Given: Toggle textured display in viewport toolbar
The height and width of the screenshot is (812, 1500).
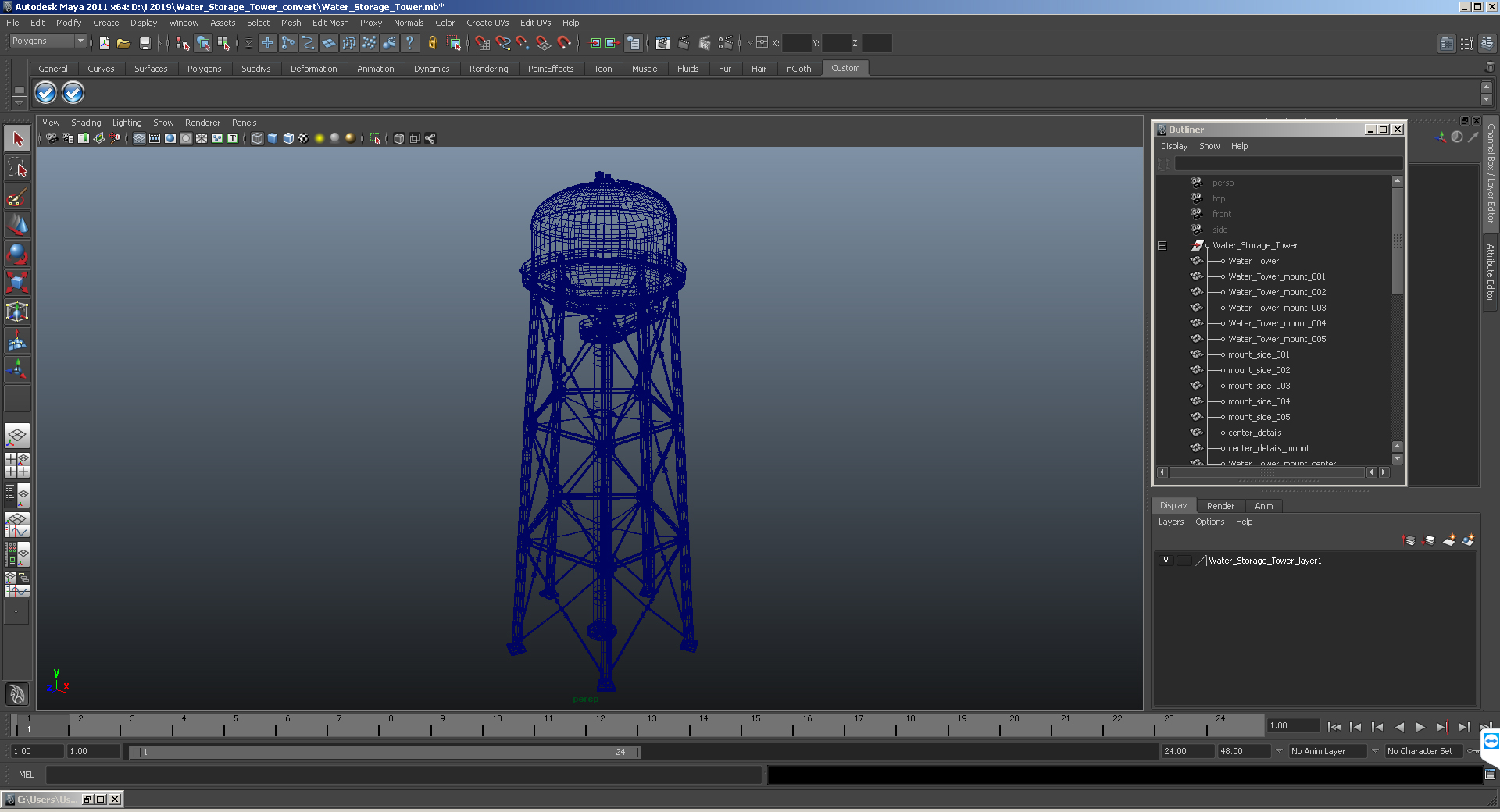Looking at the screenshot, I should (303, 138).
